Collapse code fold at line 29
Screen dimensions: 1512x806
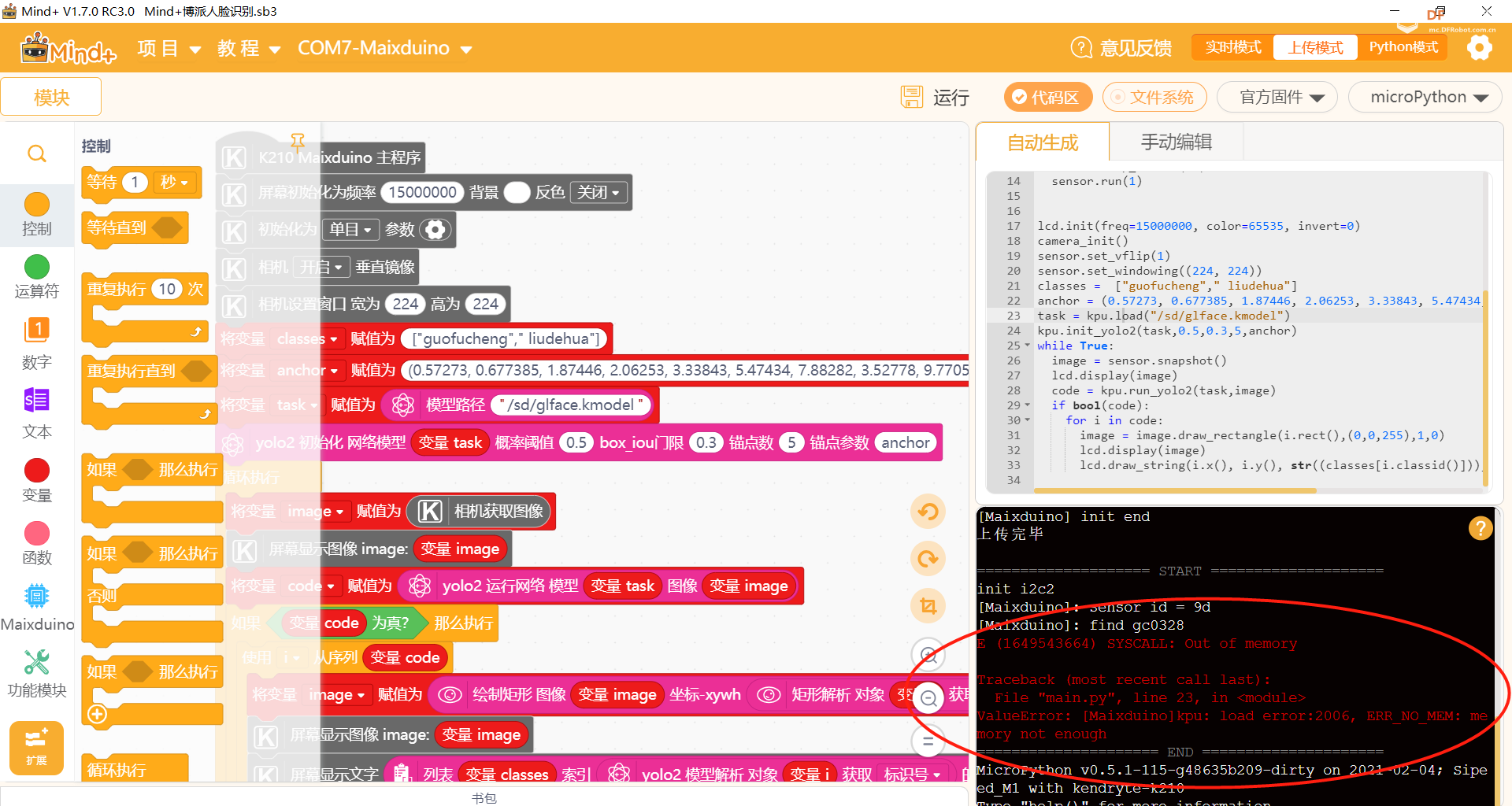point(1027,405)
